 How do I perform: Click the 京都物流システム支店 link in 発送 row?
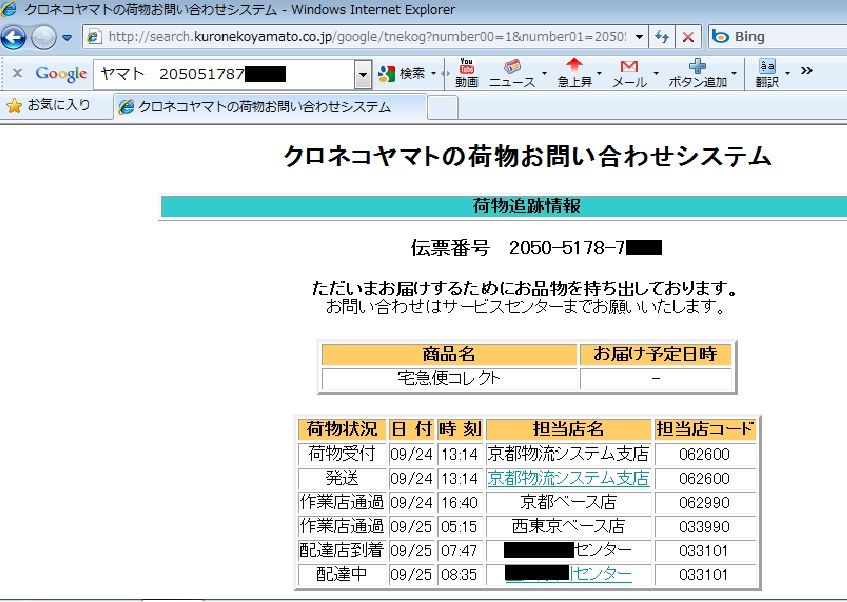[568, 478]
